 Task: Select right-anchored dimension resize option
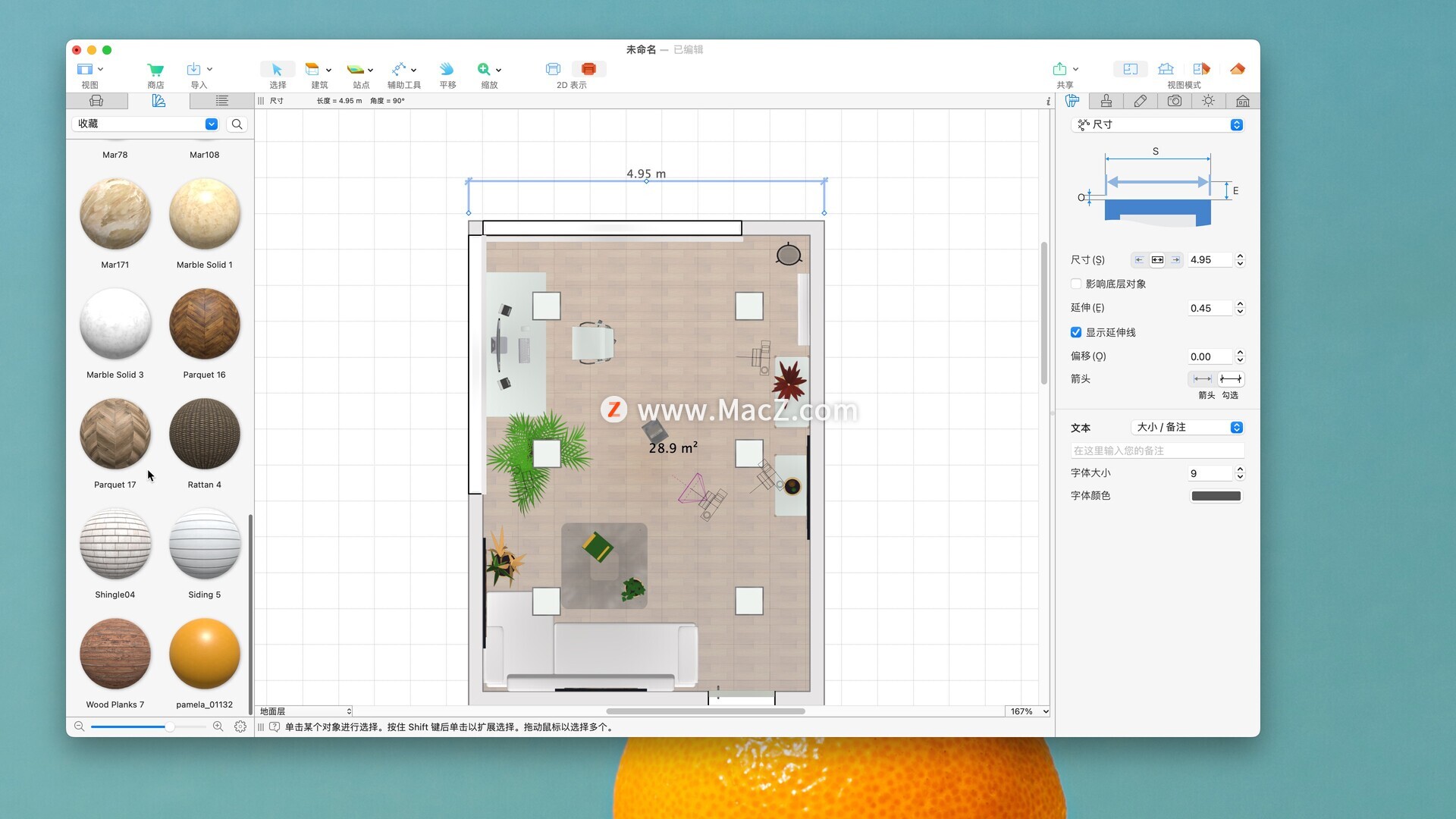(1175, 260)
